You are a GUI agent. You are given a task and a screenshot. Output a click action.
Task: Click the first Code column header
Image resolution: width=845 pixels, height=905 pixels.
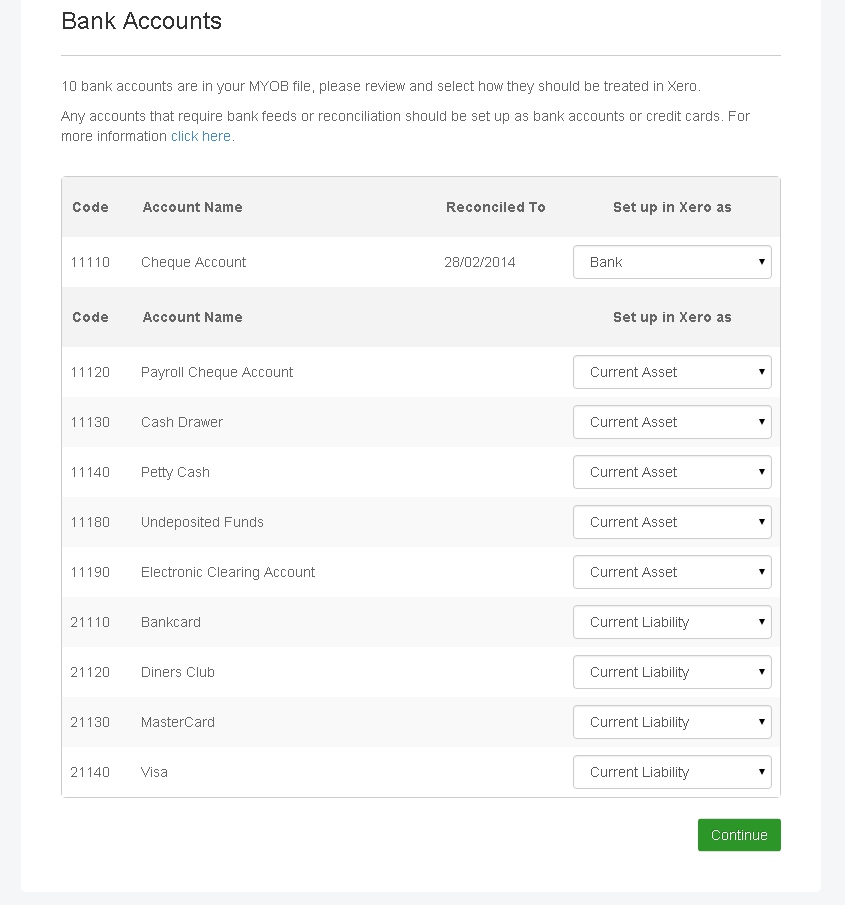(90, 207)
